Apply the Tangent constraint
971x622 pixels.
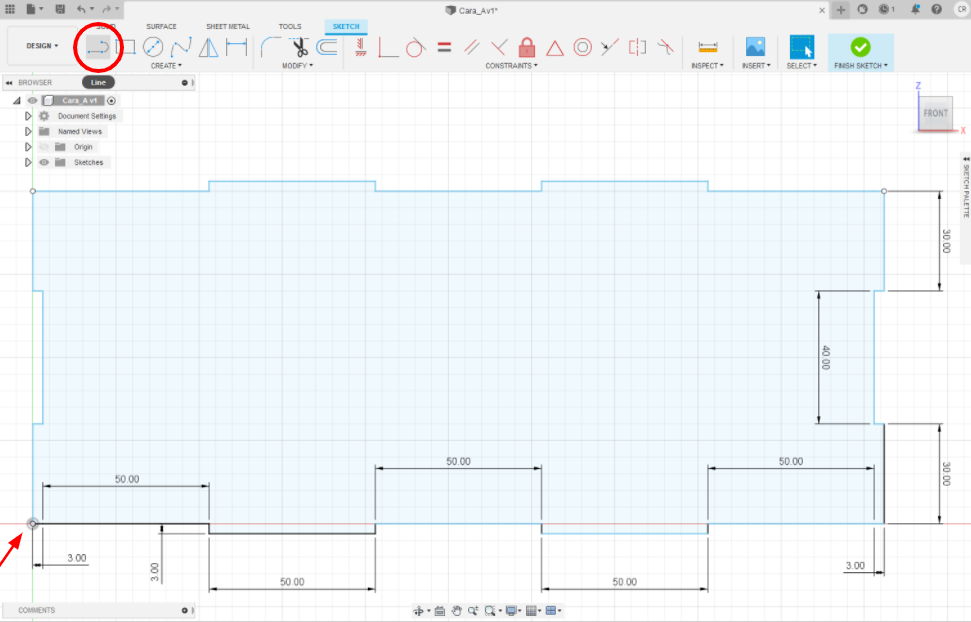coord(416,47)
